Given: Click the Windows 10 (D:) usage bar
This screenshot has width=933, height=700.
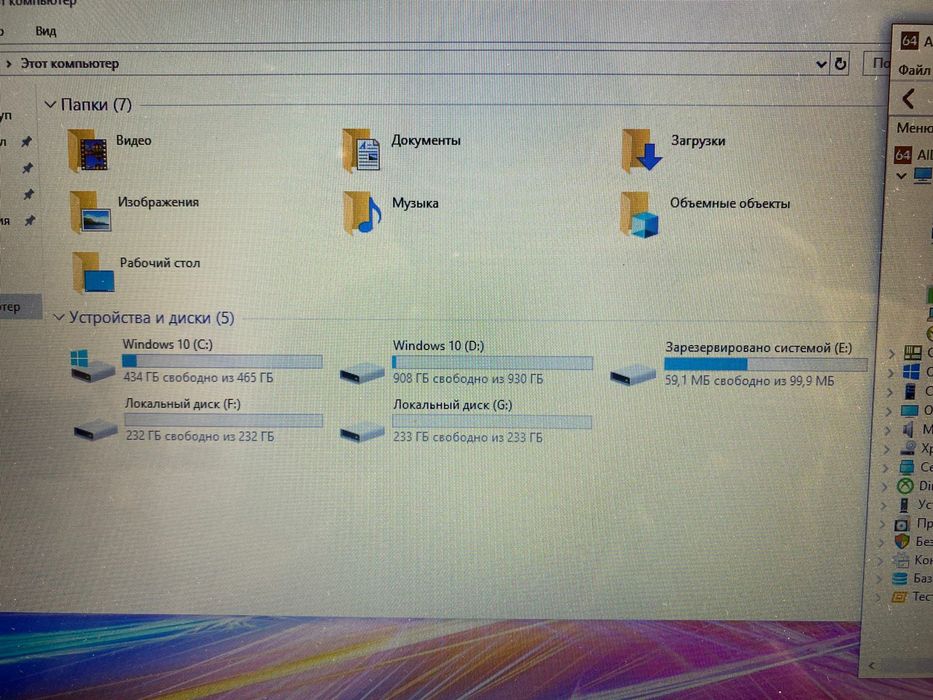Looking at the screenshot, I should [x=492, y=362].
